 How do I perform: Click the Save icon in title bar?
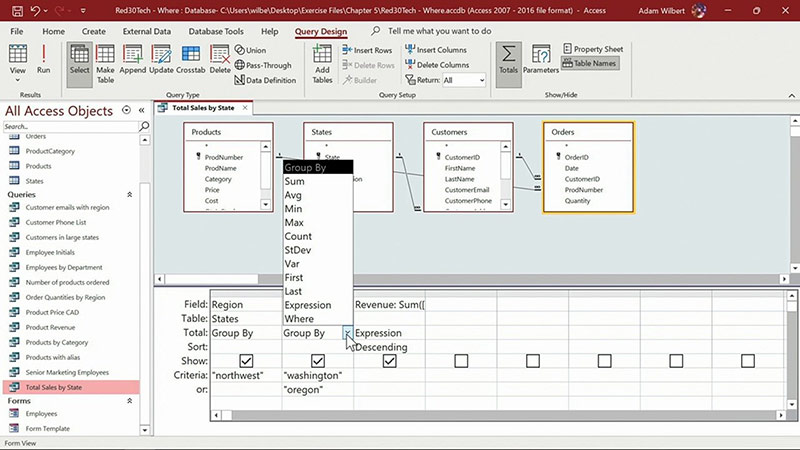tap(17, 10)
